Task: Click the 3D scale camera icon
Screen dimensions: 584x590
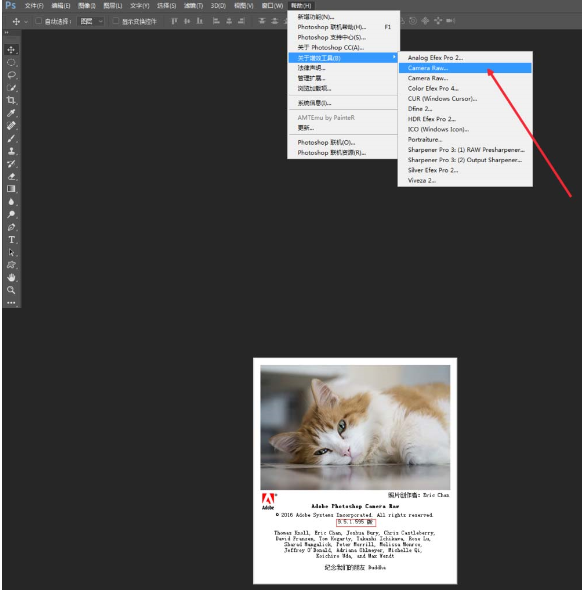Action: click(450, 21)
